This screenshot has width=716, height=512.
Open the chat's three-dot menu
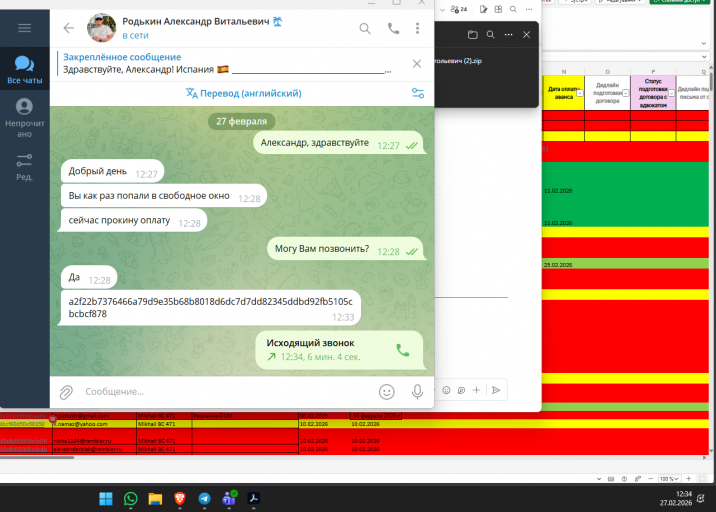pos(417,28)
